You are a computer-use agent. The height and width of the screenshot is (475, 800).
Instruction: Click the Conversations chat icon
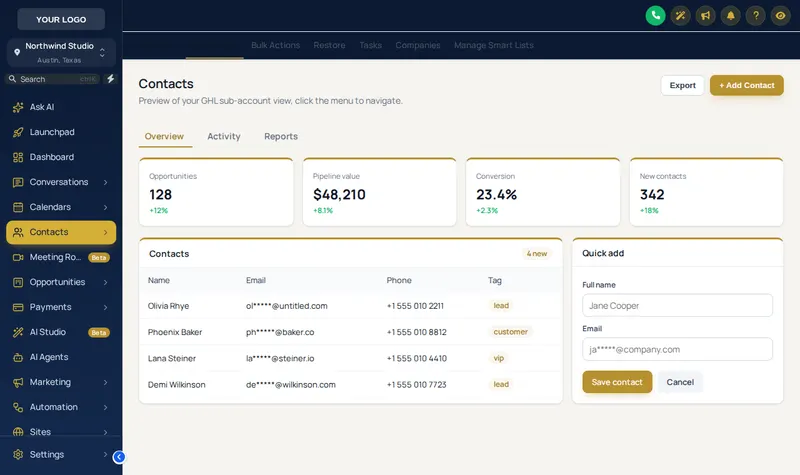tap(18, 182)
